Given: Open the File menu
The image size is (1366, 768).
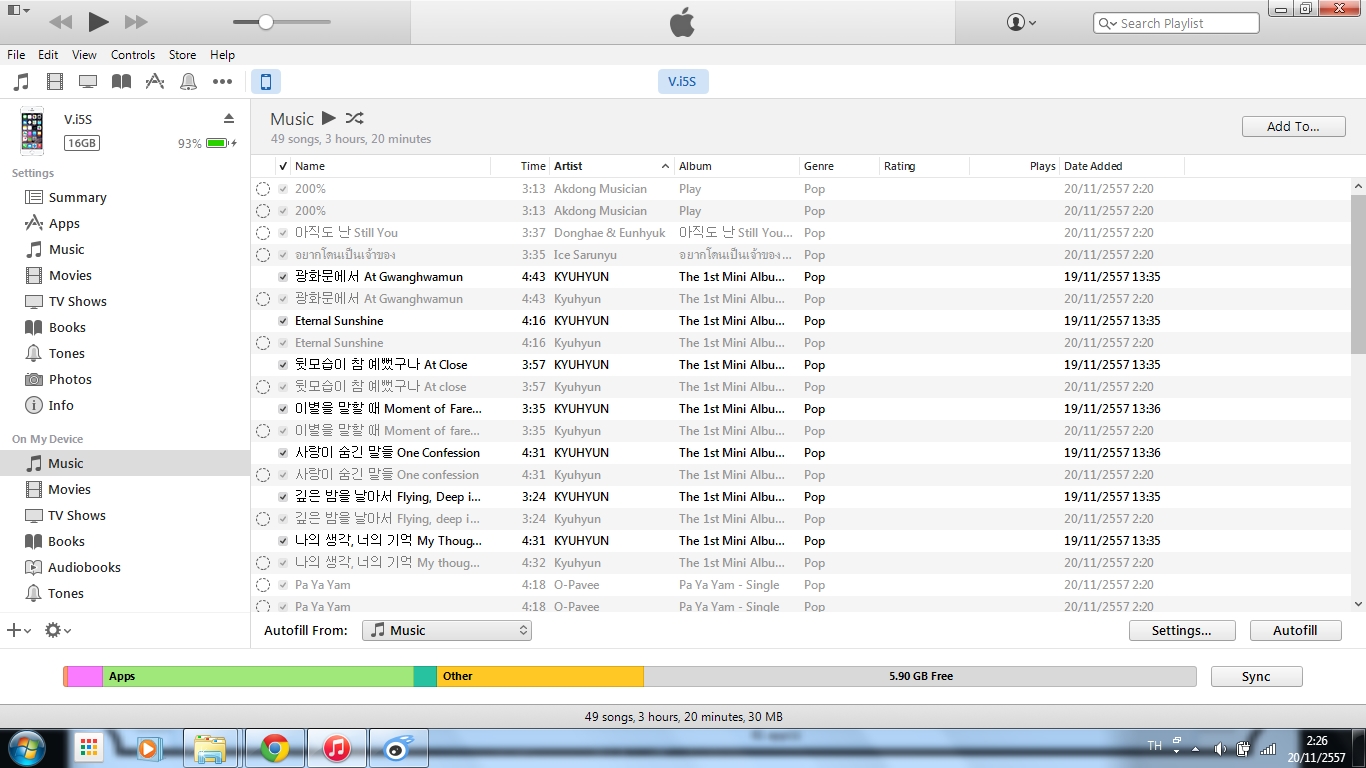Looking at the screenshot, I should [x=16, y=55].
